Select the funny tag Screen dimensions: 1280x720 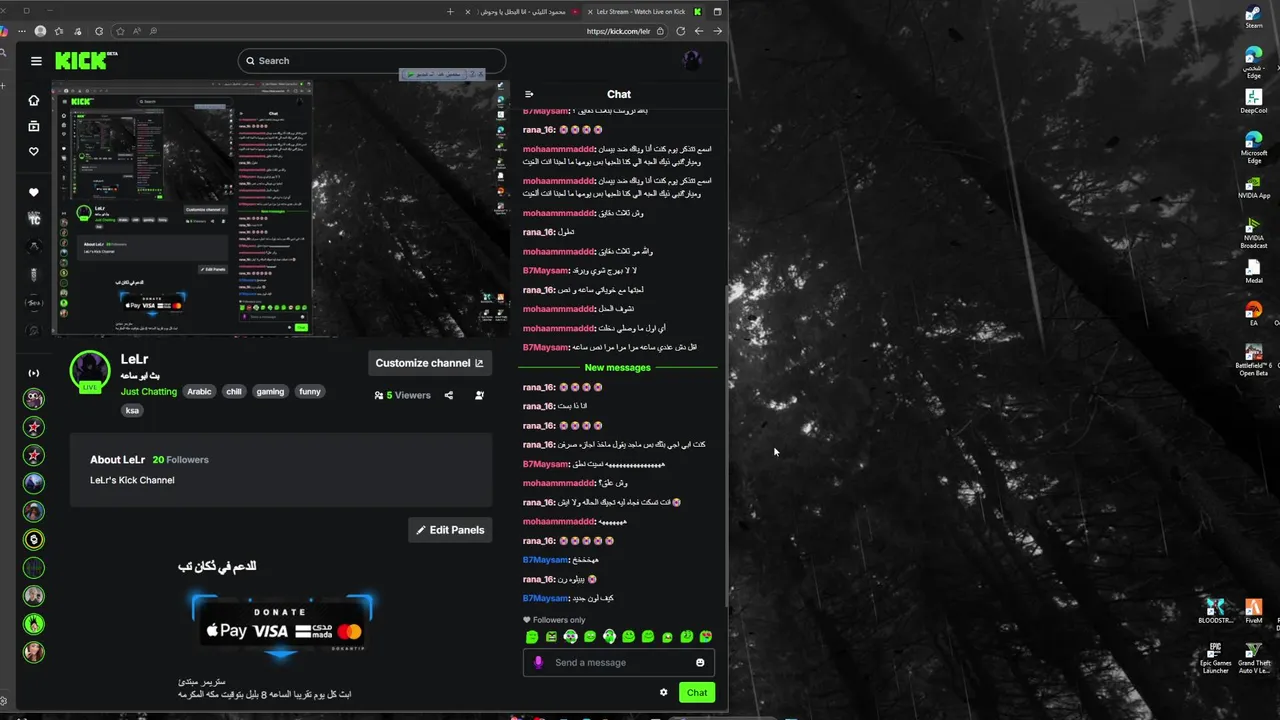(x=310, y=392)
